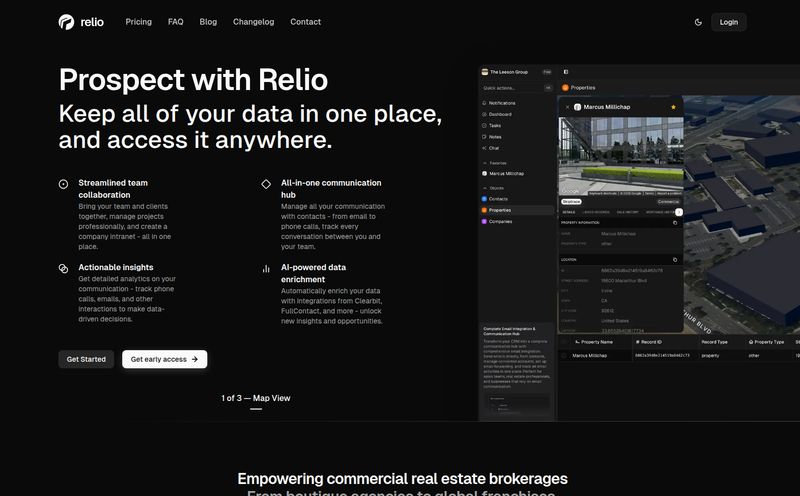
Task: Click the 'property' record type cell
Action: [710, 355]
